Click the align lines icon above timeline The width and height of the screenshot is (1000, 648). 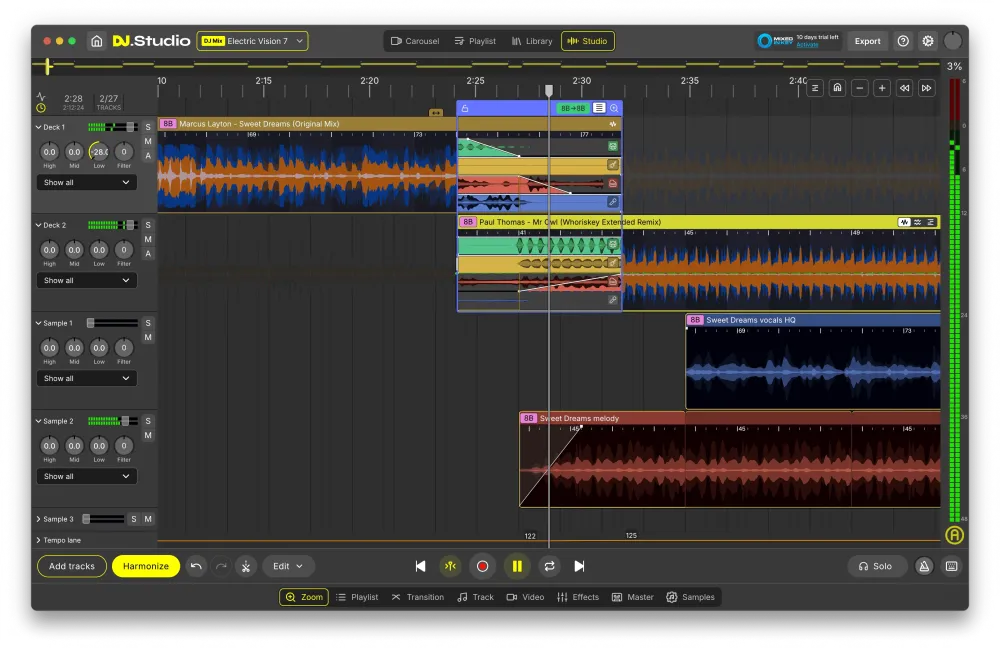pyautogui.click(x=815, y=88)
